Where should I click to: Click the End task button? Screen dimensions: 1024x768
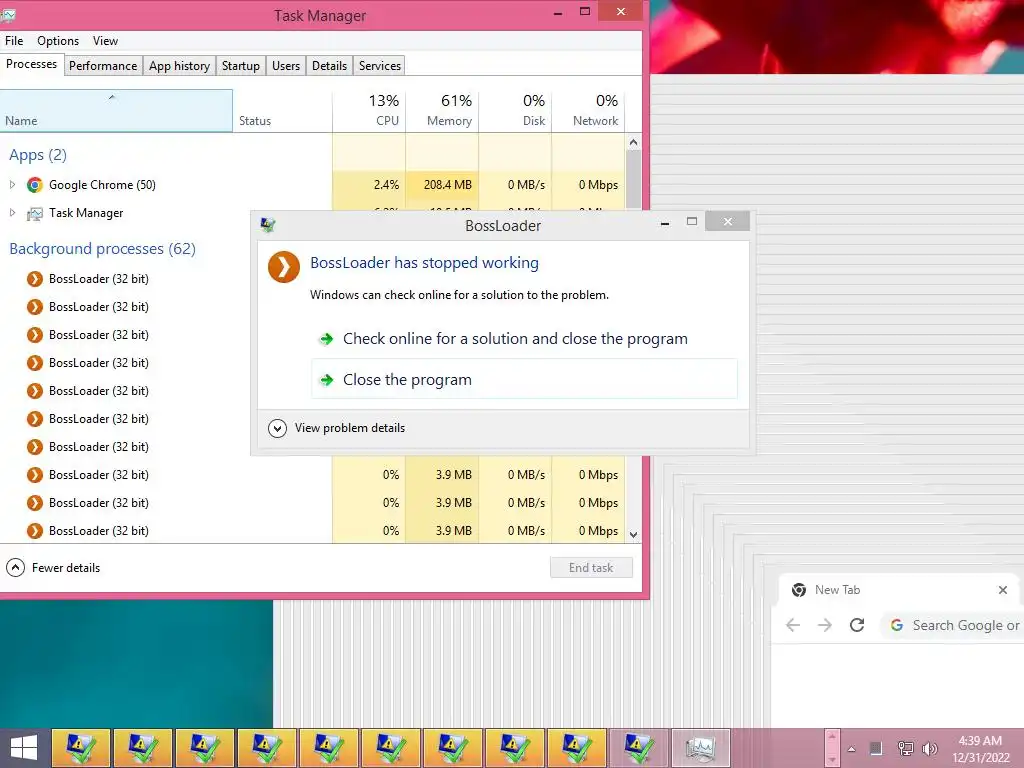[591, 568]
